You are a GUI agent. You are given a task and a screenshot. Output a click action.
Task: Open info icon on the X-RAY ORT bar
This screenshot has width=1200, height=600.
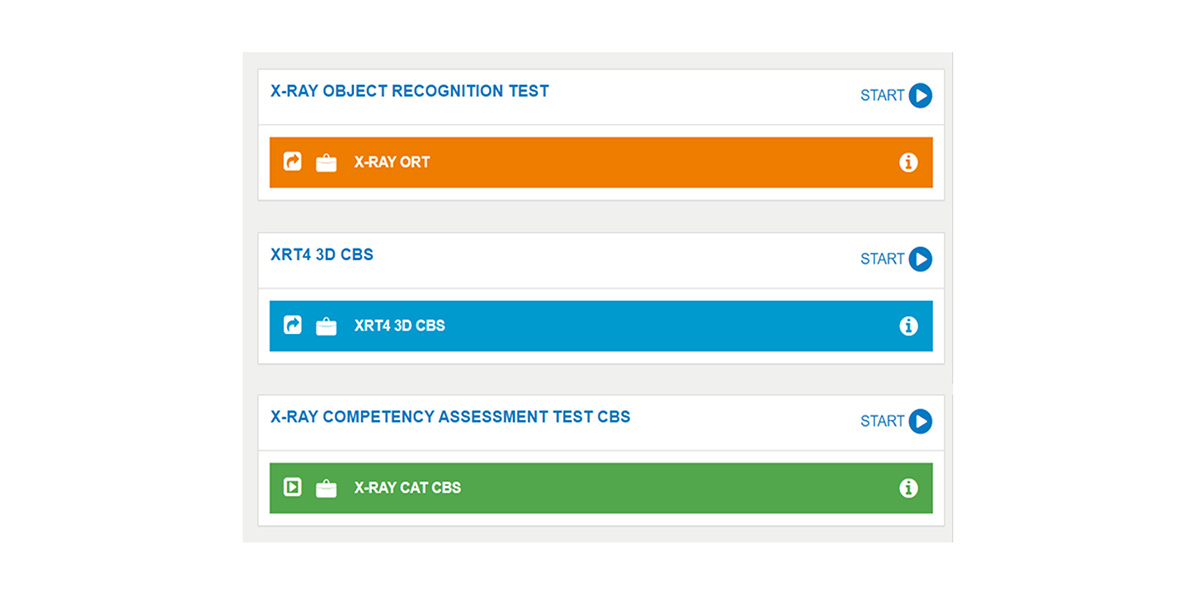click(x=908, y=162)
